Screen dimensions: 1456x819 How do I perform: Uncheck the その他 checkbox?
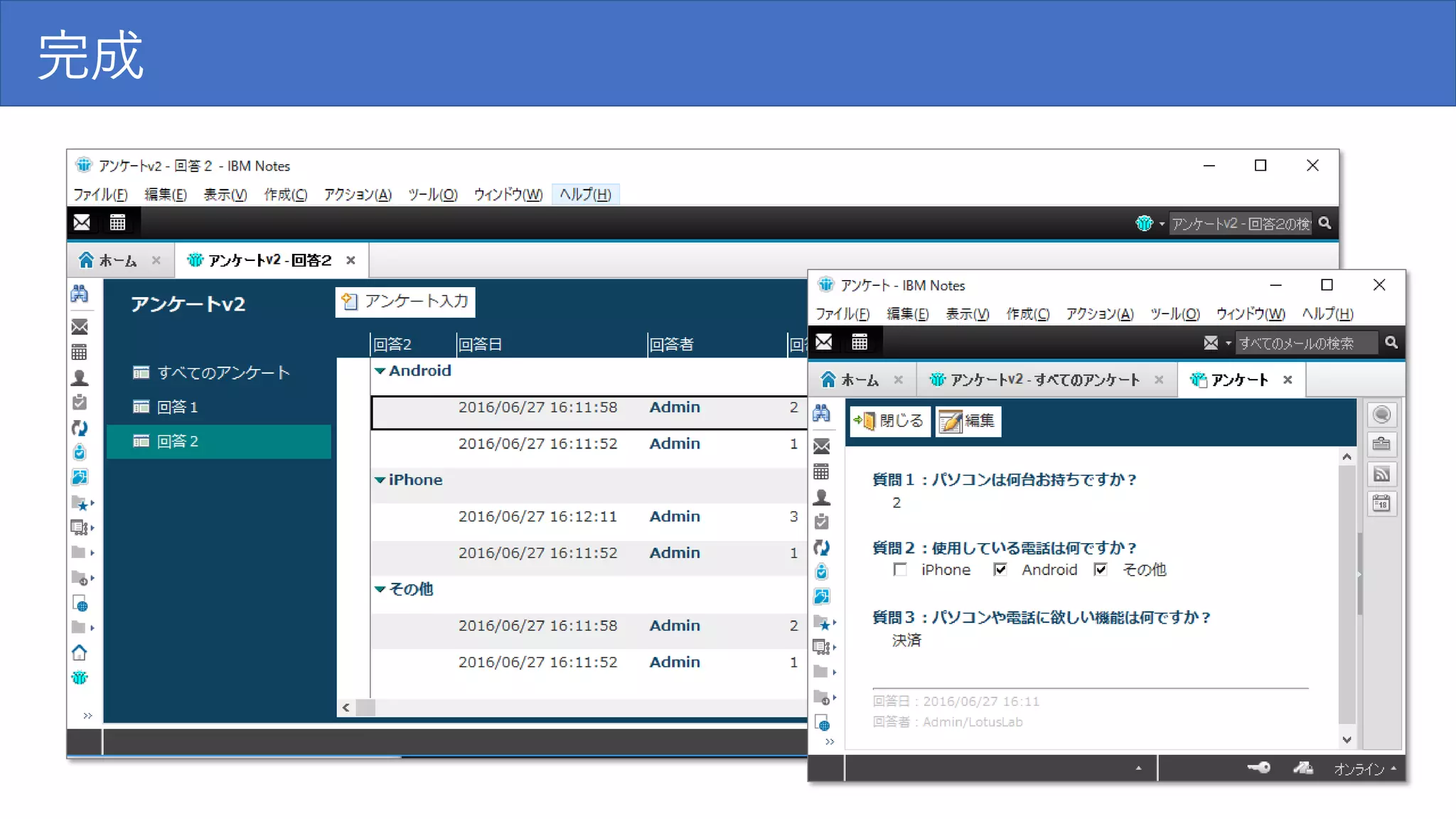1101,569
